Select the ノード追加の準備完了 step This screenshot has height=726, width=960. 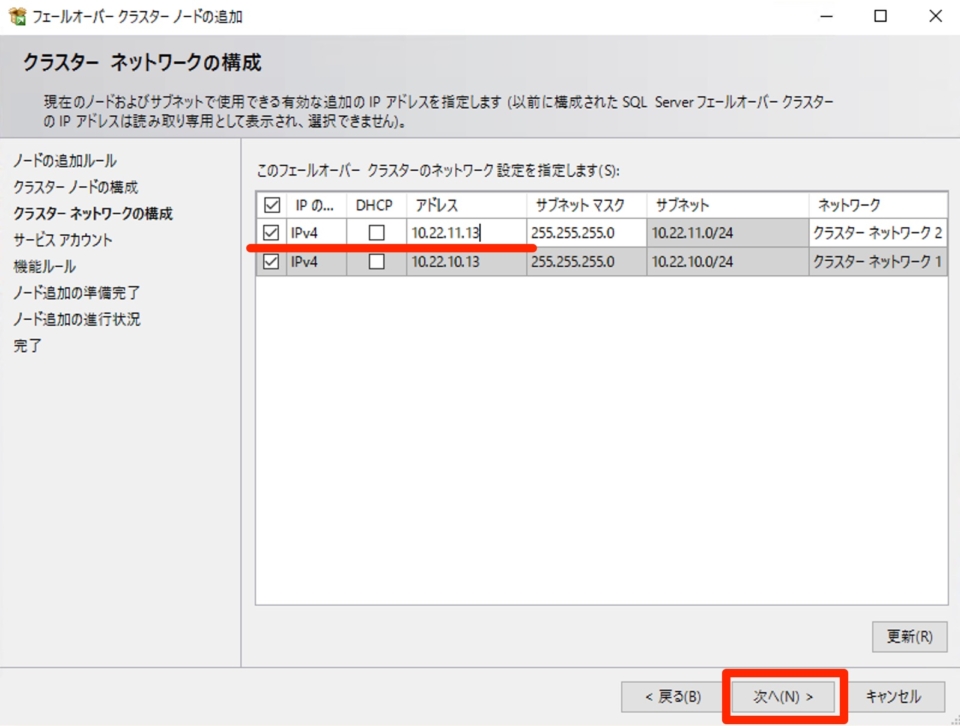(x=77, y=293)
